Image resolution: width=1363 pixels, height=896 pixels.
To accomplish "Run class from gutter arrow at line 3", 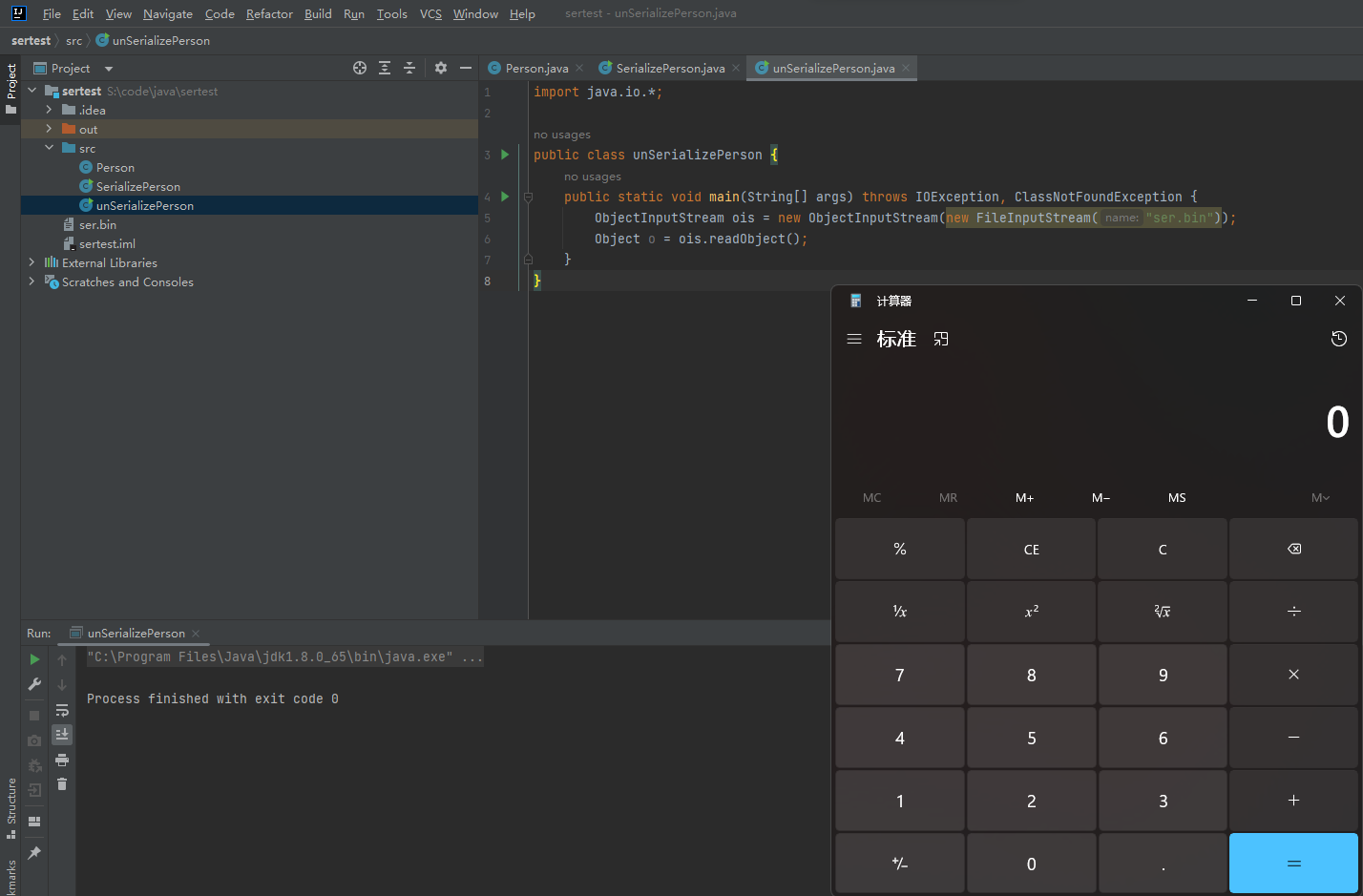I will pos(505,155).
